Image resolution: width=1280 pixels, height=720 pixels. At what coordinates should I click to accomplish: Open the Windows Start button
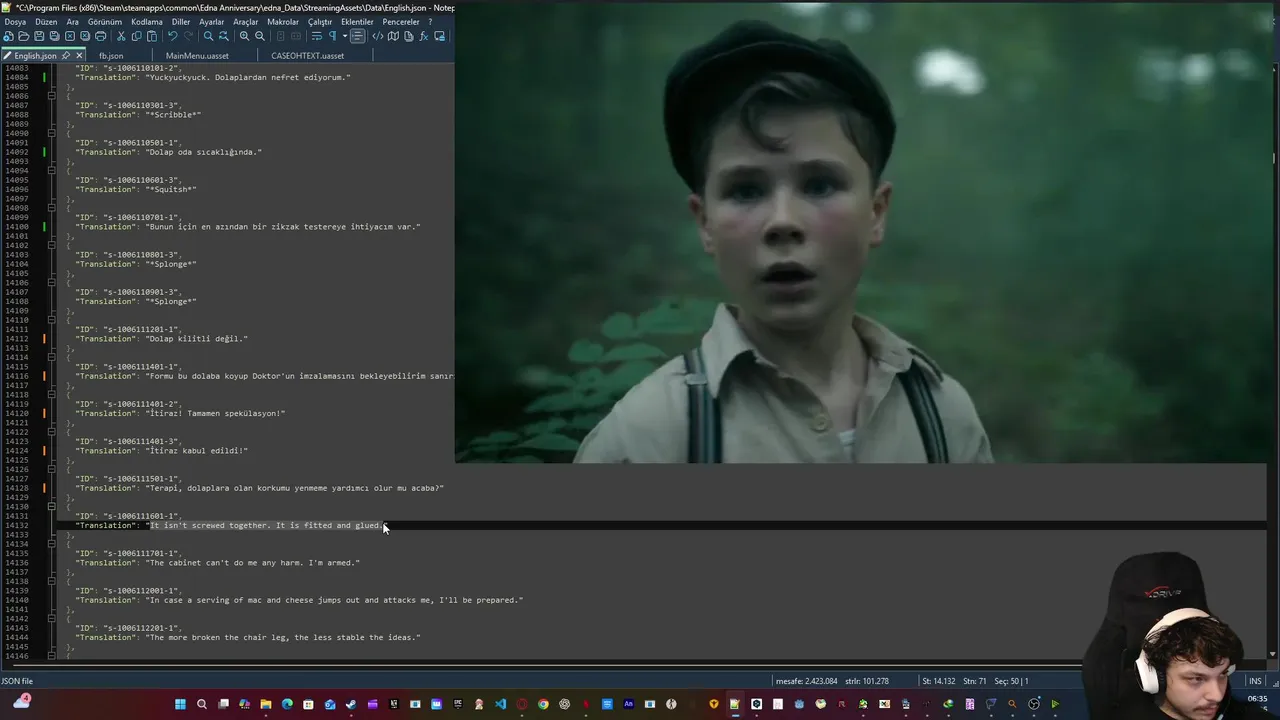[x=180, y=704]
